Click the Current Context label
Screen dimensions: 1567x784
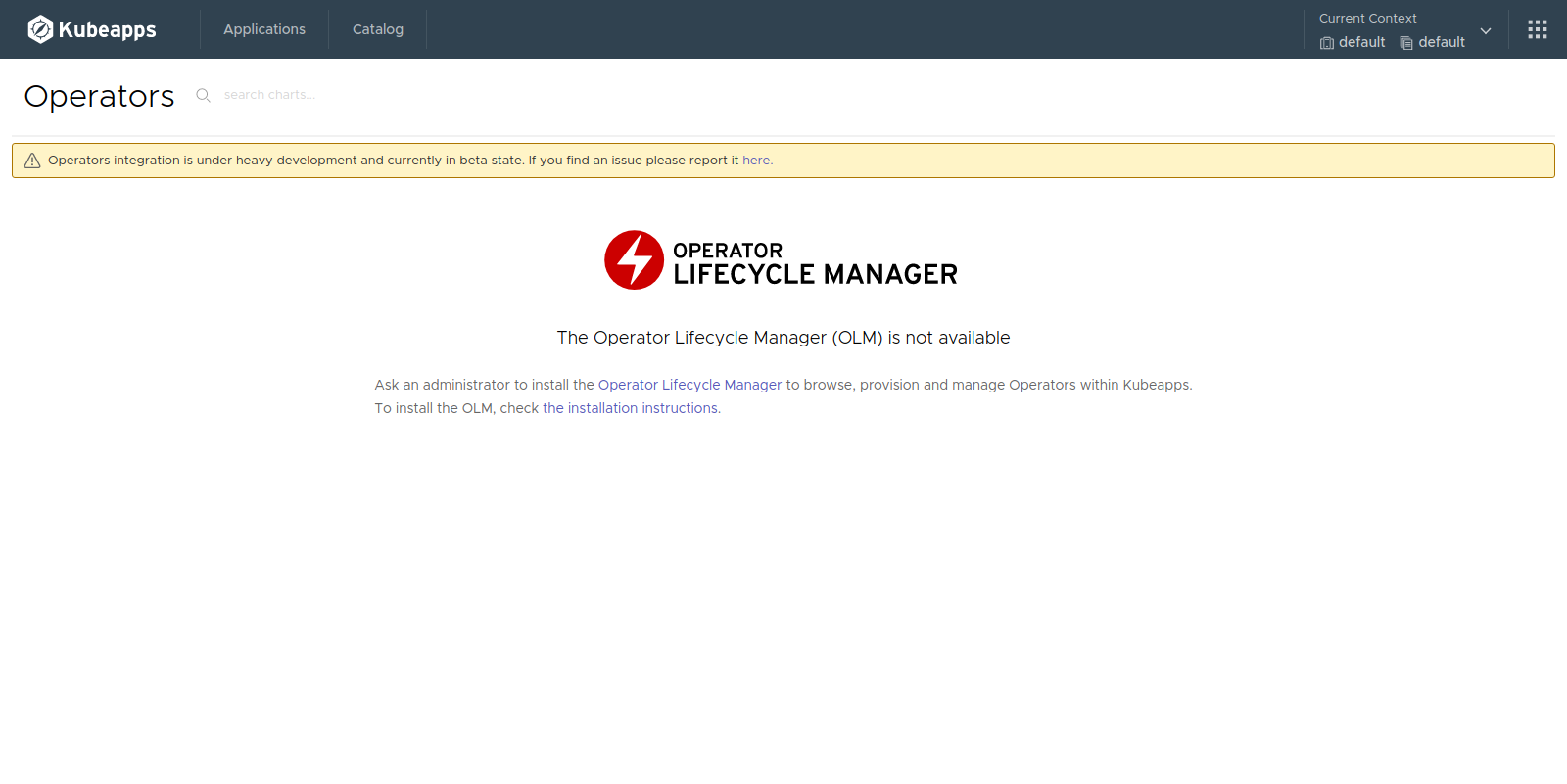[1367, 18]
